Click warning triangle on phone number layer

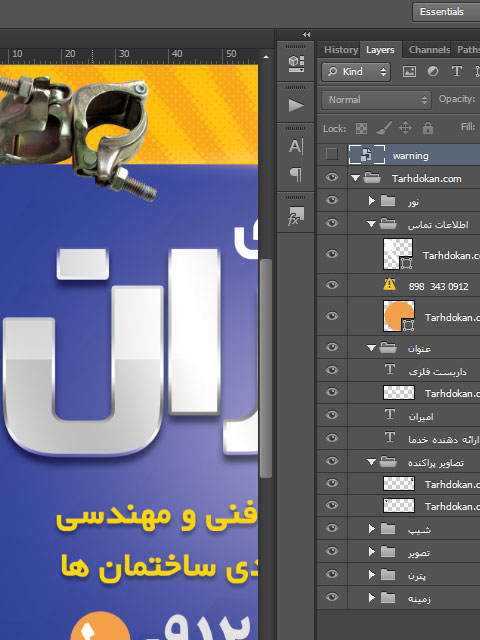[x=389, y=284]
